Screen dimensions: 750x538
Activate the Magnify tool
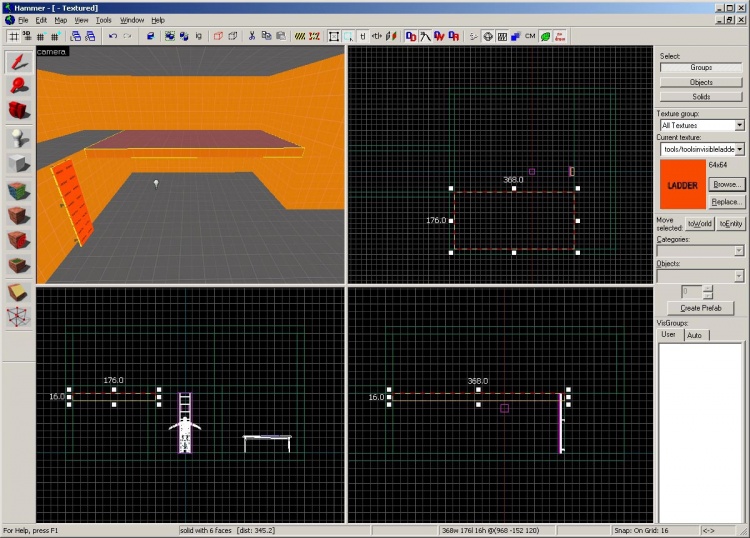coord(19,86)
